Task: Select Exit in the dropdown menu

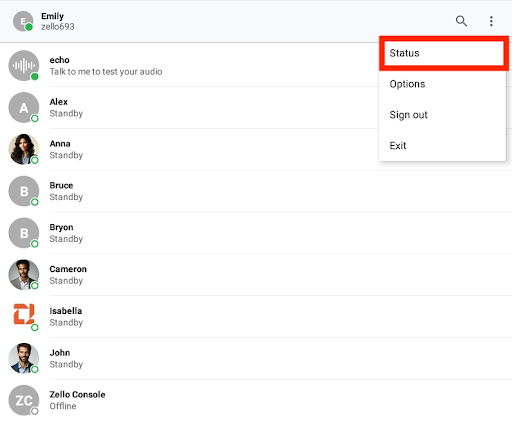Action: click(442, 146)
